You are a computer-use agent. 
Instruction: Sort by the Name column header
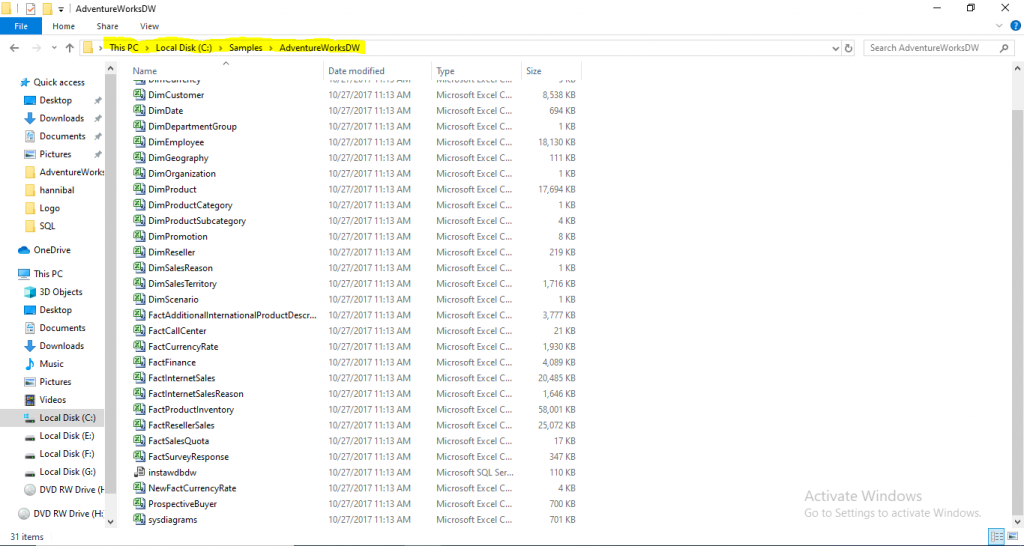226,71
